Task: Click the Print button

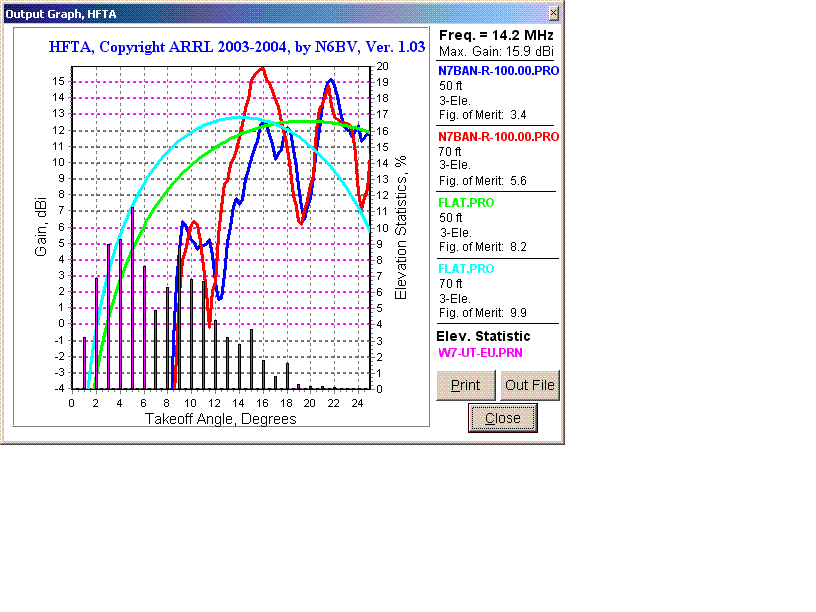Action: pos(466,385)
